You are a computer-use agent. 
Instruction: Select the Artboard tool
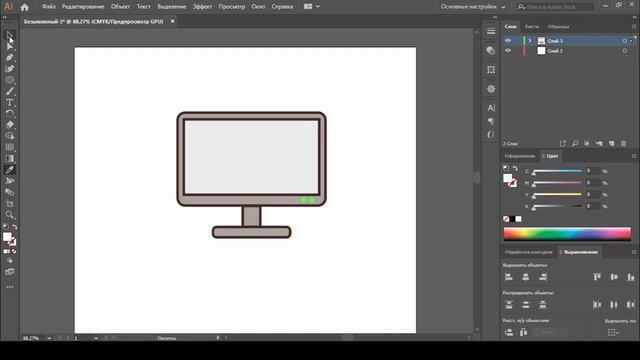point(9,204)
